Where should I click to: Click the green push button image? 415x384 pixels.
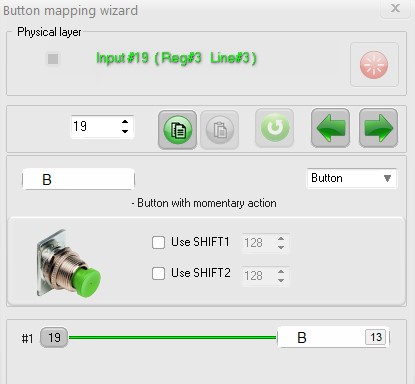point(68,263)
